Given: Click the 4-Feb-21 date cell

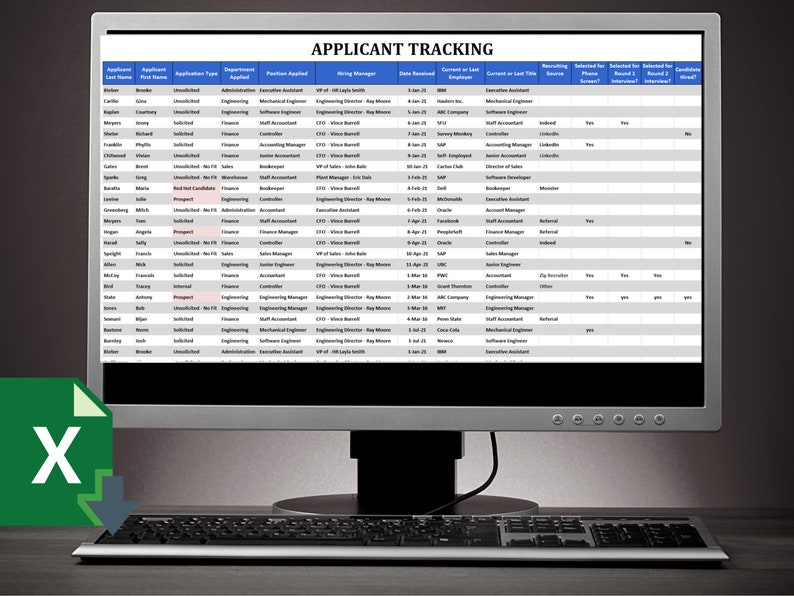Looking at the screenshot, I should click(x=418, y=188).
